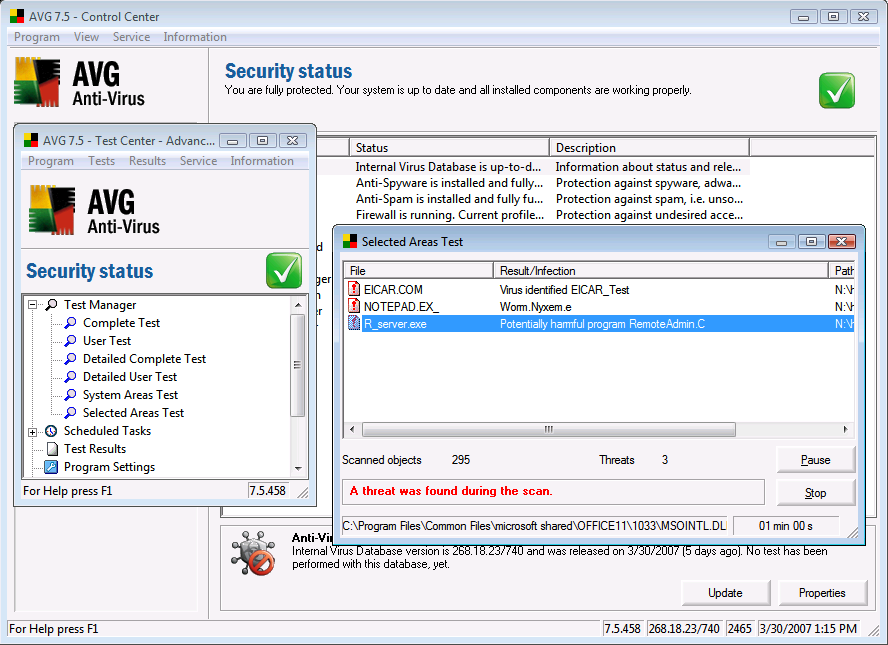Select Program Settings in the tree
The image size is (888, 645).
click(109, 467)
